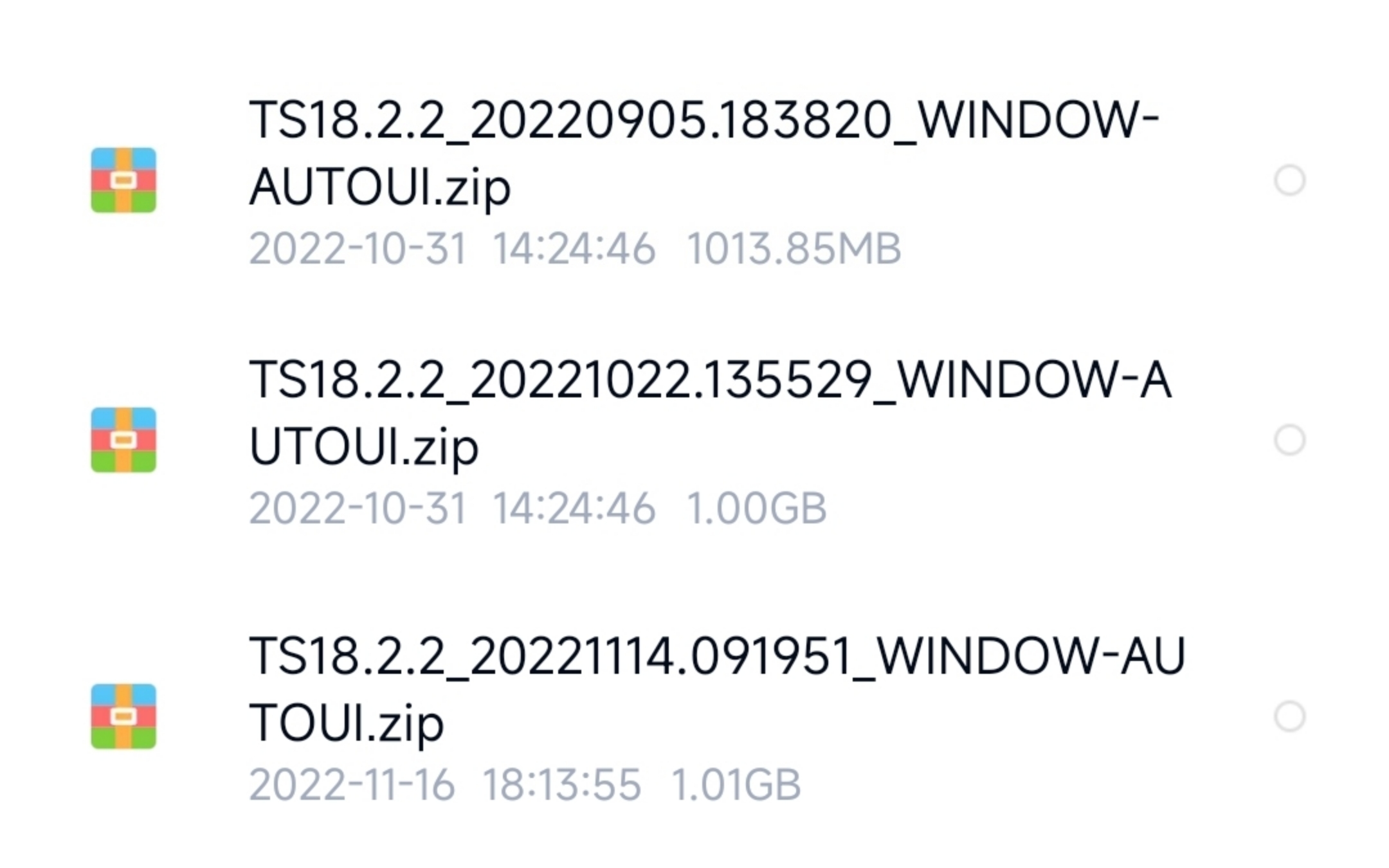Click the 1.01GB file size label

coord(736,784)
